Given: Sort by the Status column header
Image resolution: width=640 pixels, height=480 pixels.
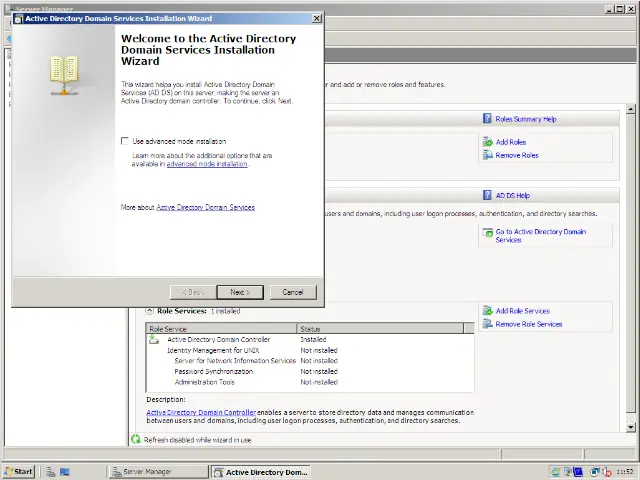Looking at the screenshot, I should pos(378,328).
